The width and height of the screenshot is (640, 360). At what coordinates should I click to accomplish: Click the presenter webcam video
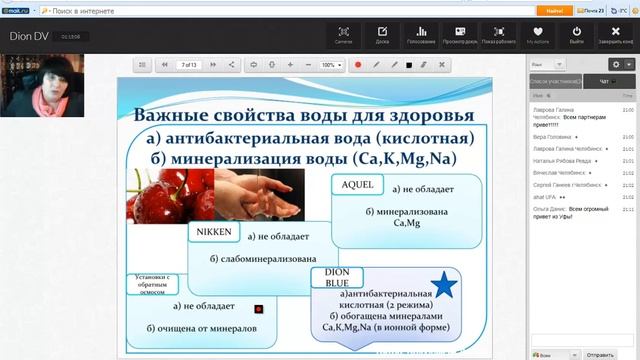(x=42, y=86)
